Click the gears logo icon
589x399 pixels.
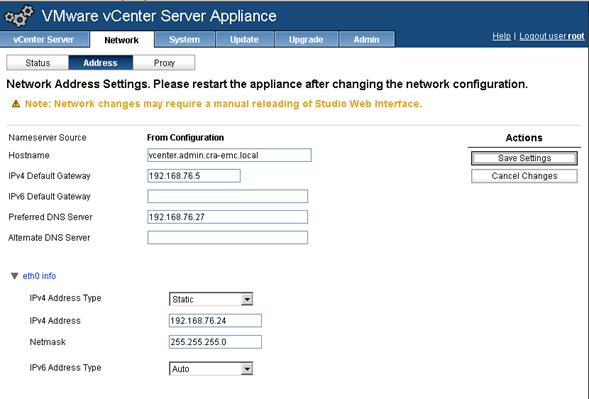pos(19,16)
